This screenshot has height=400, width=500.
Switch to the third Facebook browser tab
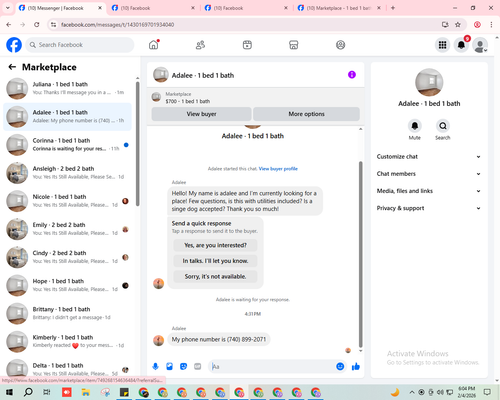coord(246,8)
